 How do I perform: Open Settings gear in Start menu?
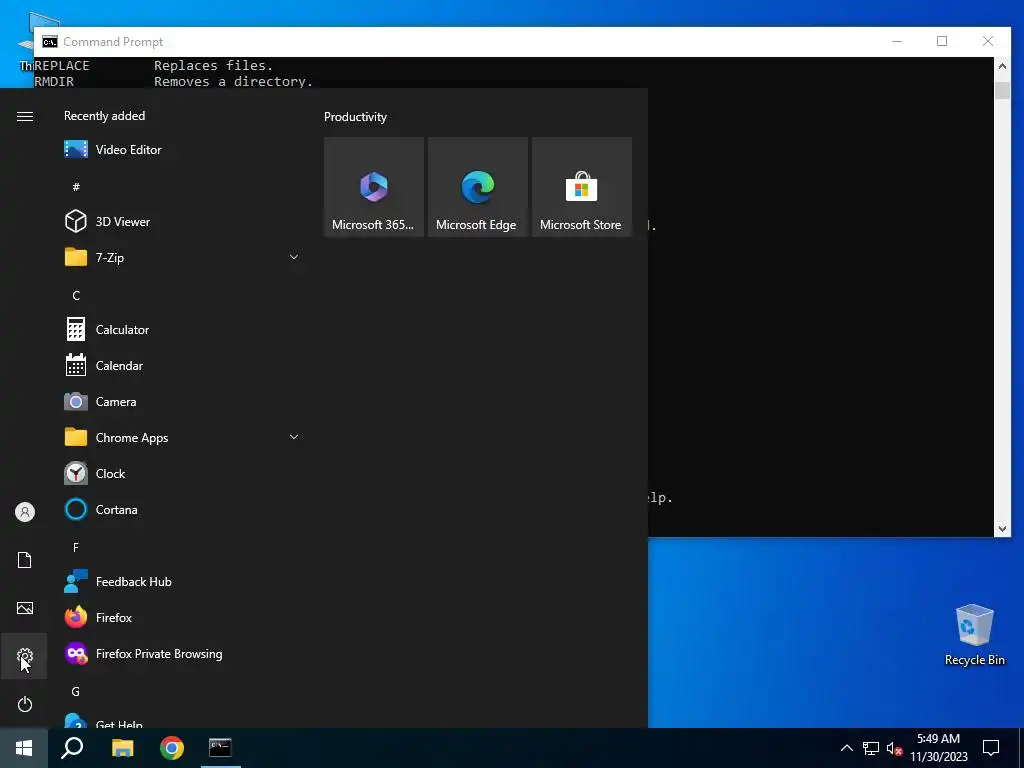25,656
